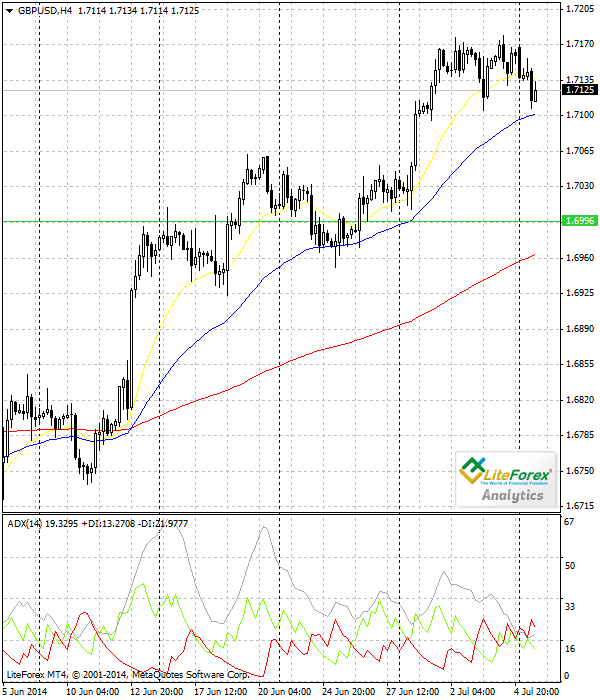600x700 pixels.
Task: Select the 24 Jun 20:00 date label
Action: pyautogui.click(x=348, y=691)
